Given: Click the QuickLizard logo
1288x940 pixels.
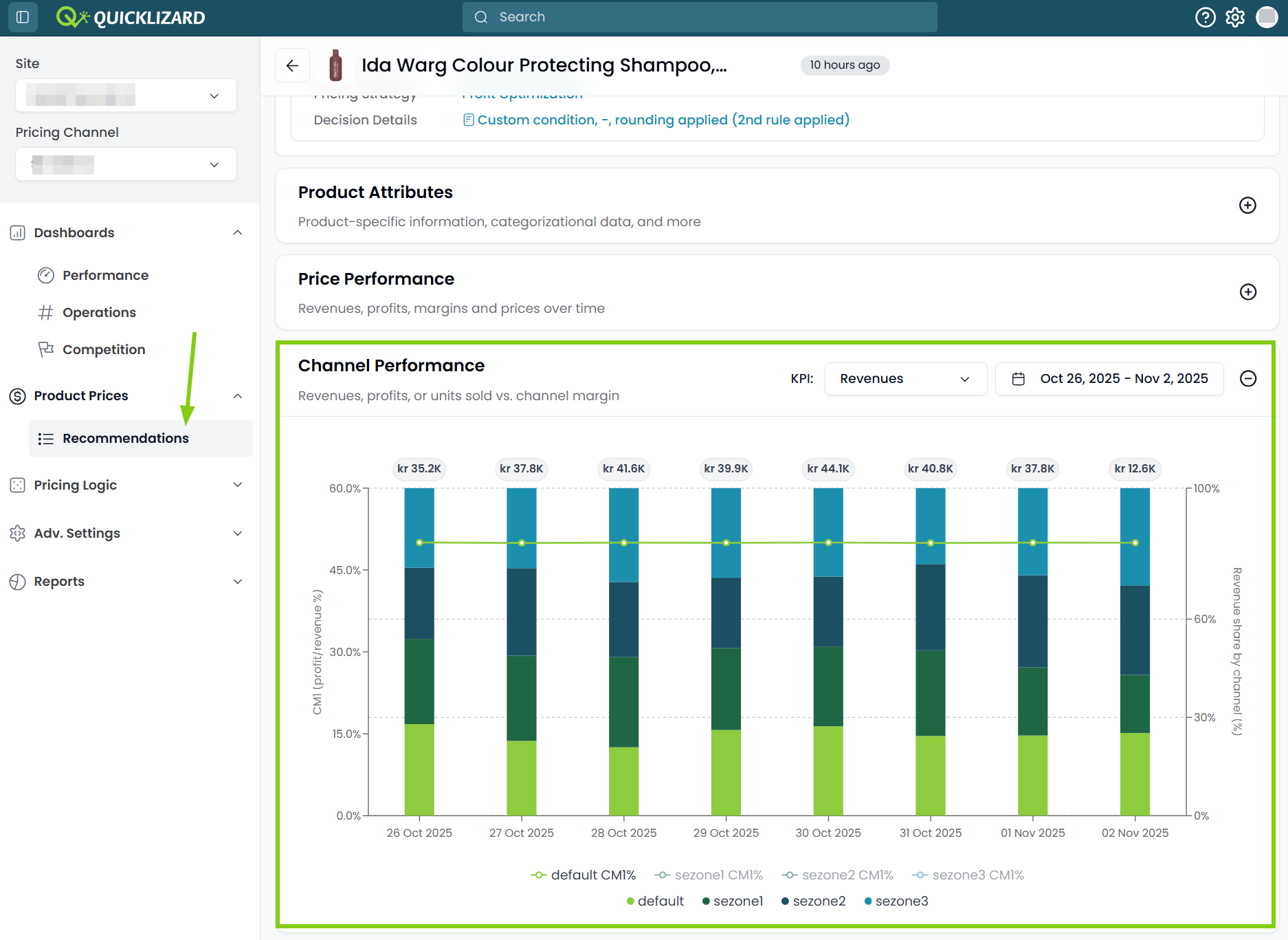Looking at the screenshot, I should pyautogui.click(x=131, y=17).
